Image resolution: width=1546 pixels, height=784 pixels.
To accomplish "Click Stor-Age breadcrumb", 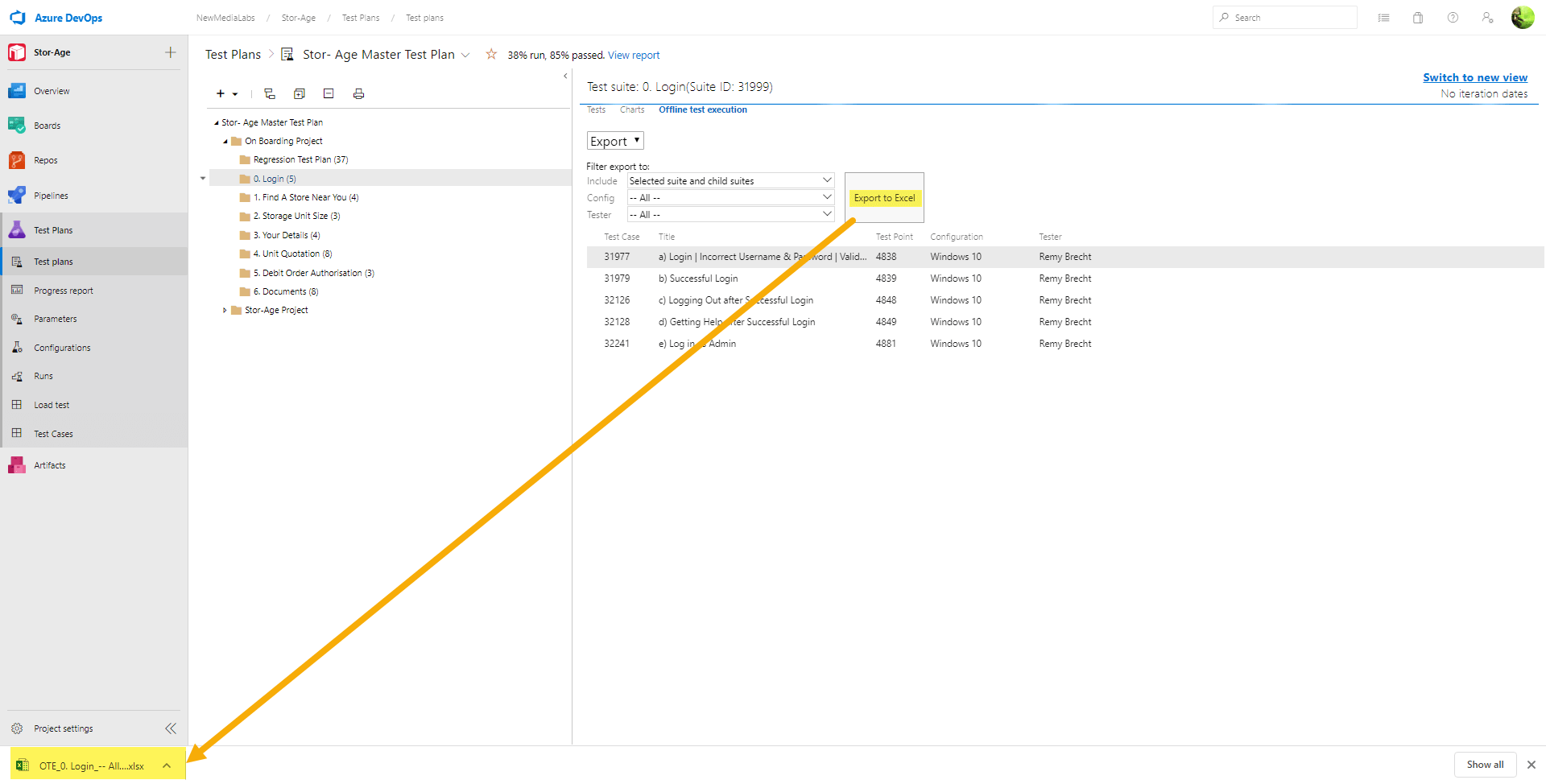I will pos(298,18).
